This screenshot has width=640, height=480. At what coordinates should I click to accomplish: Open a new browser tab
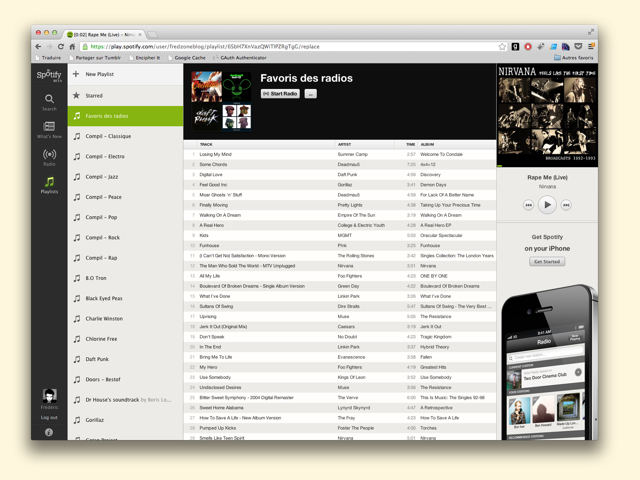coord(152,35)
